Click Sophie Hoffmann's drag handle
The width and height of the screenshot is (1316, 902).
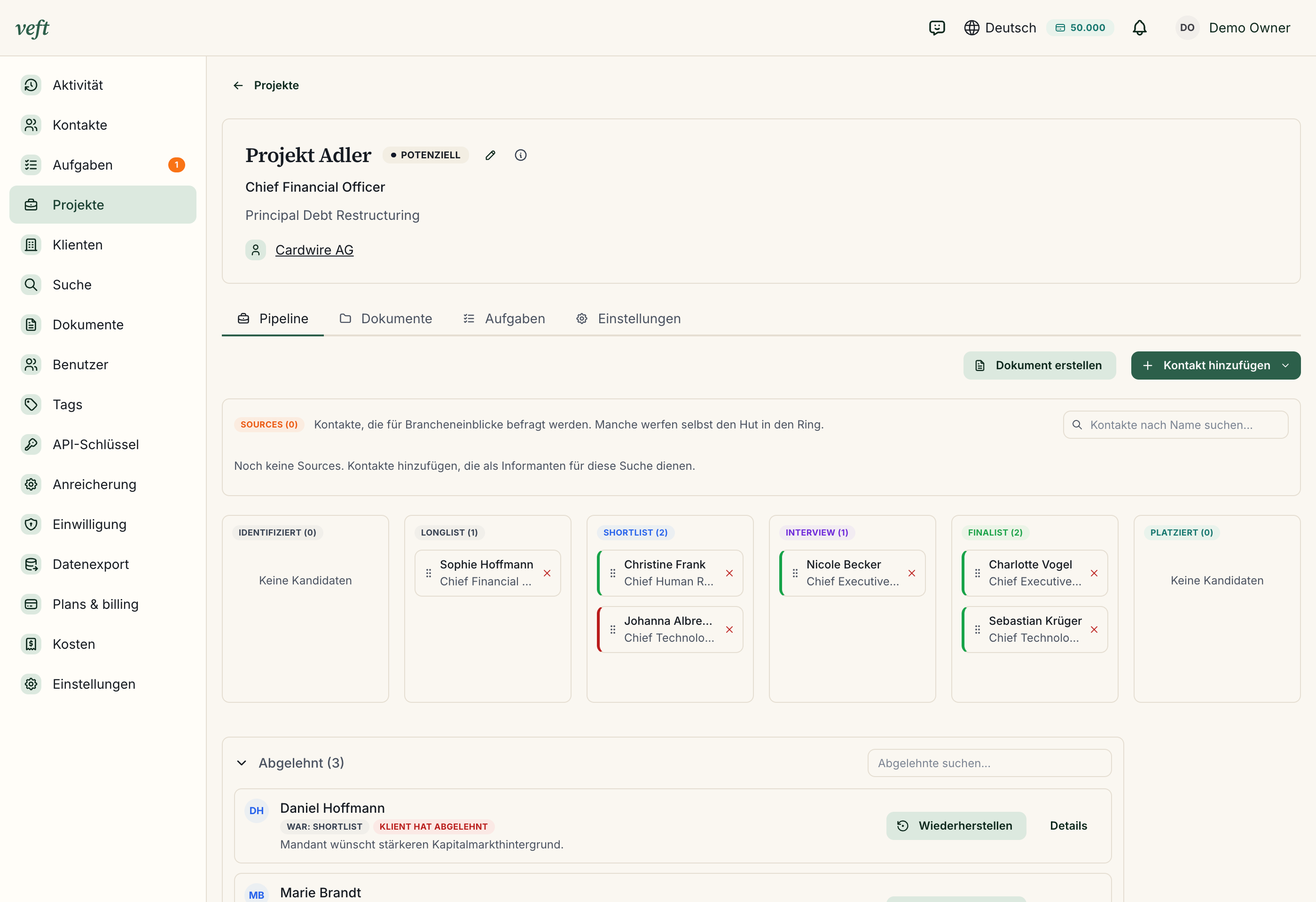(429, 573)
